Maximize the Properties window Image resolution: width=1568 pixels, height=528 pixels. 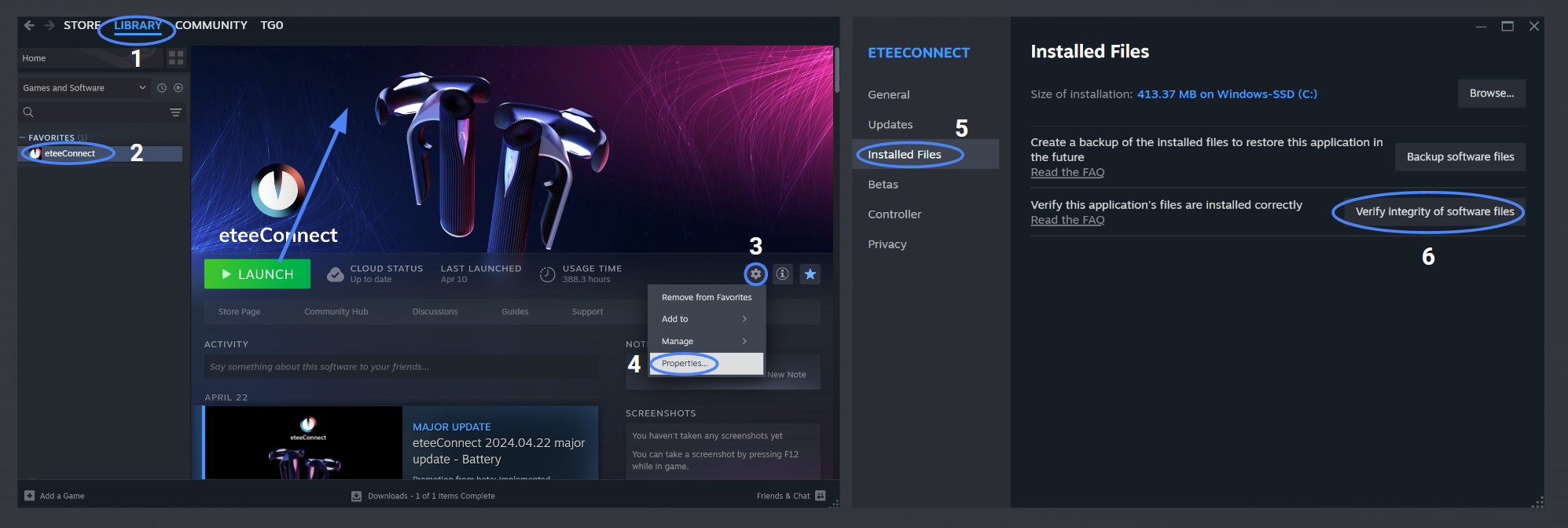(1507, 26)
